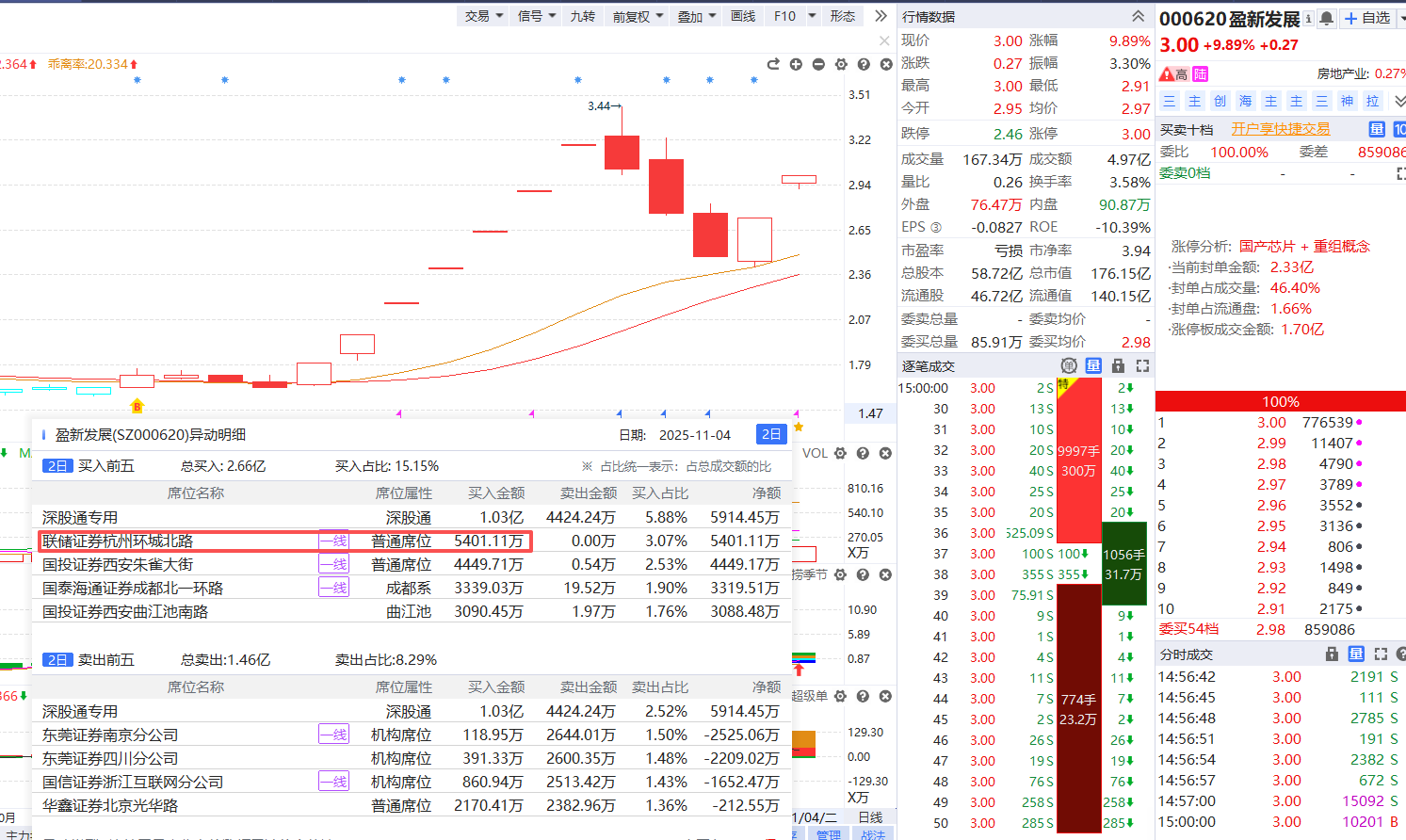The width and height of the screenshot is (1406, 840).
Task: Open the 叠加 dropdown menu
Action: point(697,16)
